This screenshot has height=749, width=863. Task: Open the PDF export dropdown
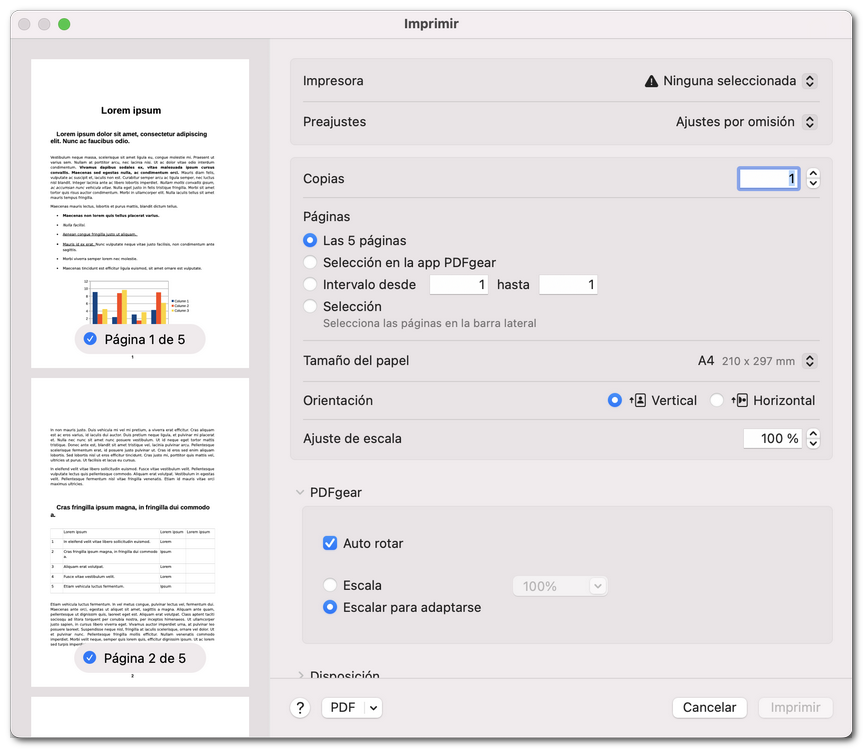tap(351, 707)
